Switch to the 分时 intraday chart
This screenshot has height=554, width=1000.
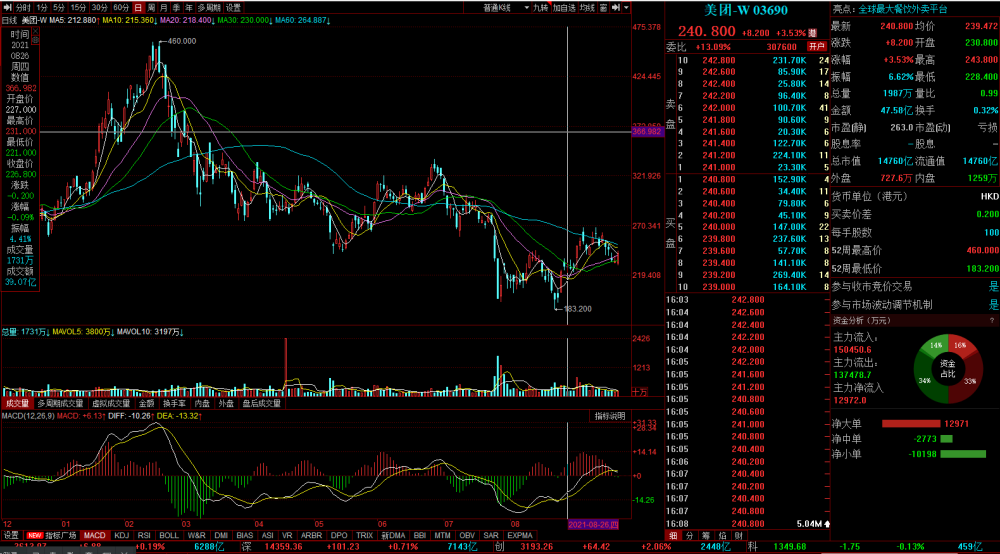pyautogui.click(x=23, y=8)
